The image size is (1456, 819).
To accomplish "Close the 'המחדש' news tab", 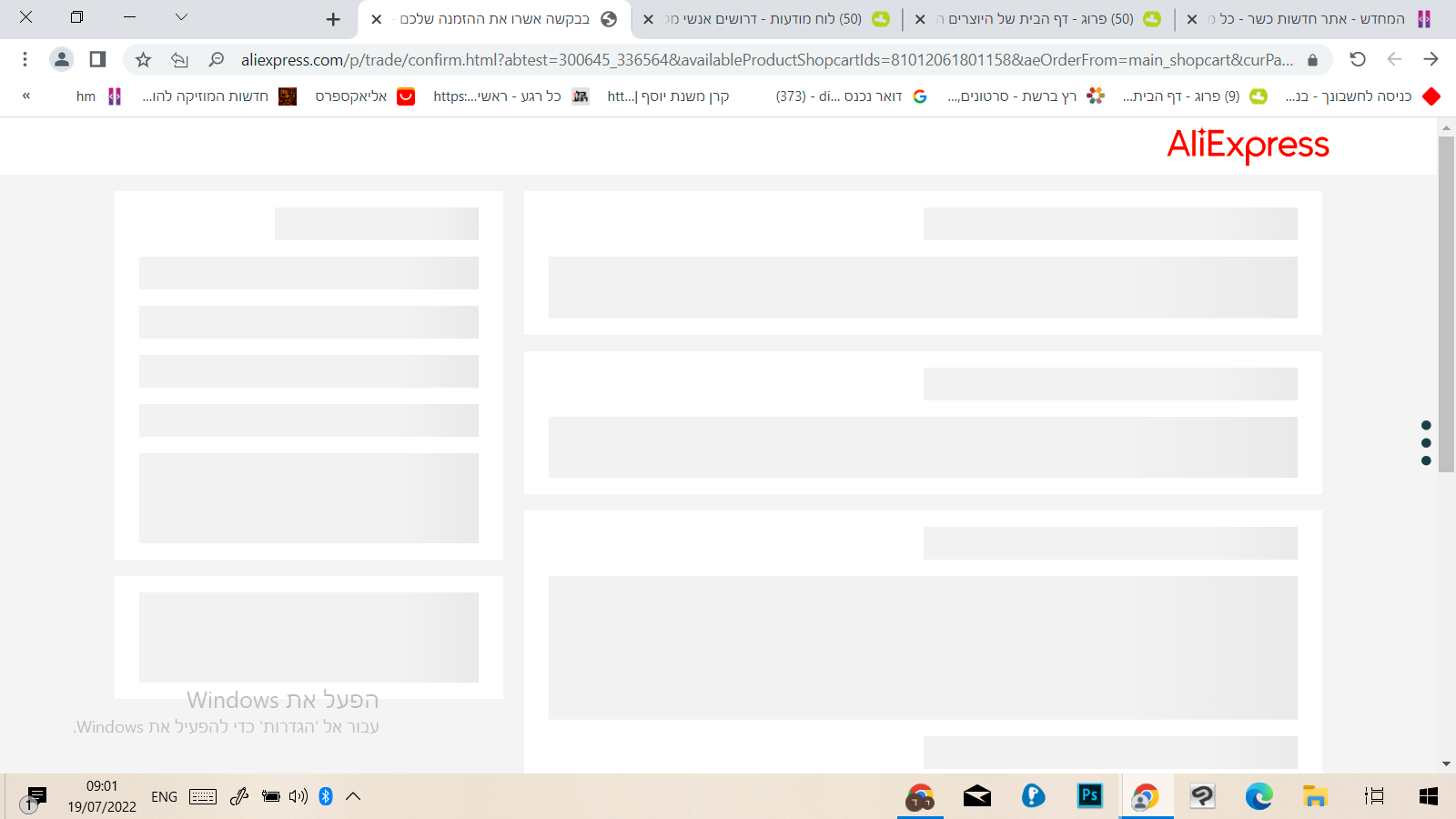I will click(1192, 19).
